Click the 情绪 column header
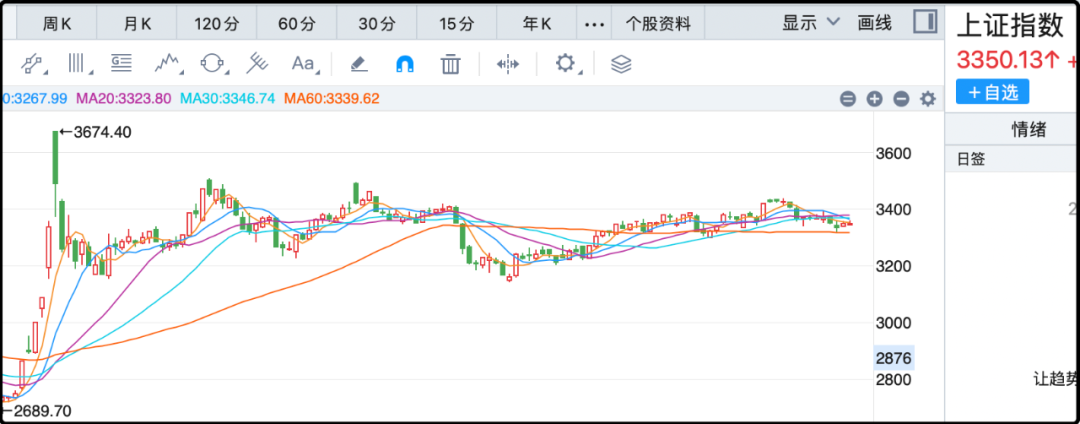Screen dimensions: 1080x424 tap(1028, 129)
